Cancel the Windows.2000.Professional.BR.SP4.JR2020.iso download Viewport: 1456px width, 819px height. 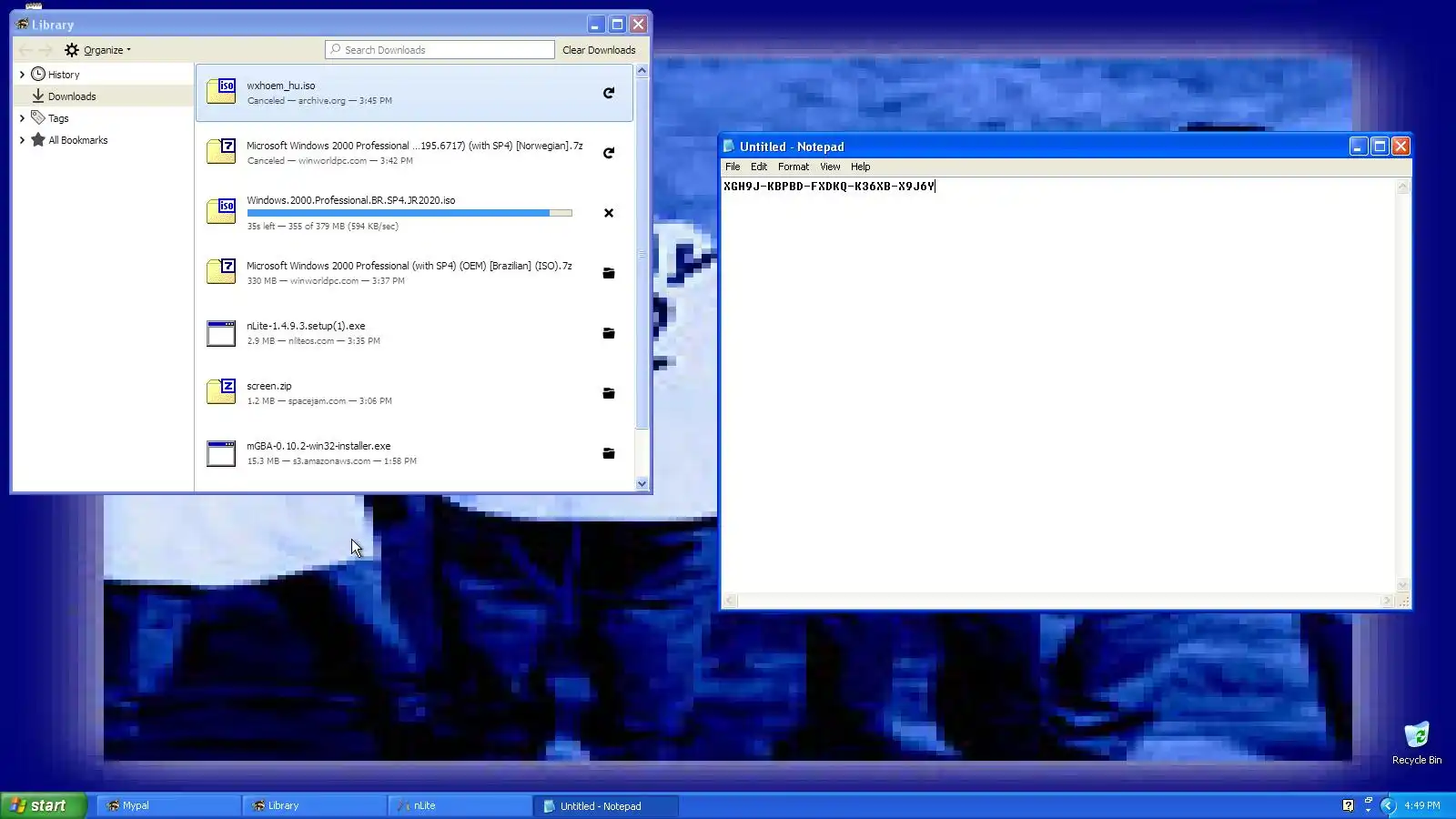click(609, 213)
